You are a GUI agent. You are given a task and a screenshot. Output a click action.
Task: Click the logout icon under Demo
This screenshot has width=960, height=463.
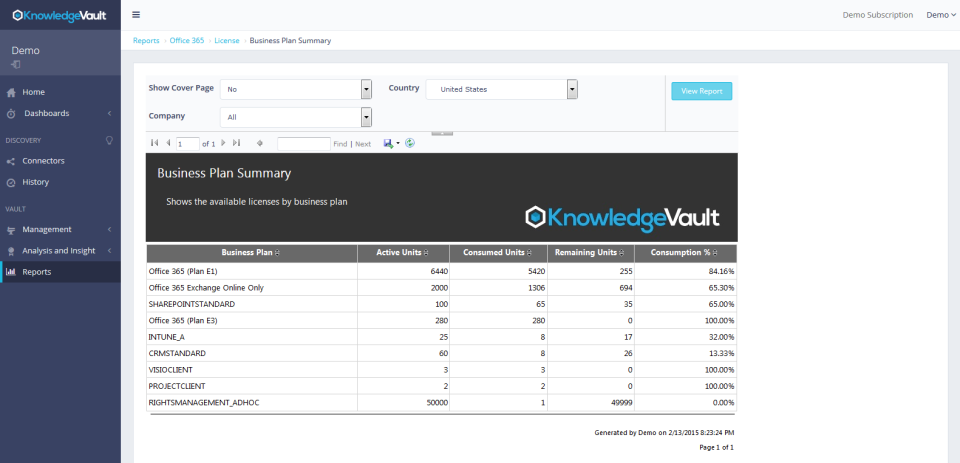[15, 64]
